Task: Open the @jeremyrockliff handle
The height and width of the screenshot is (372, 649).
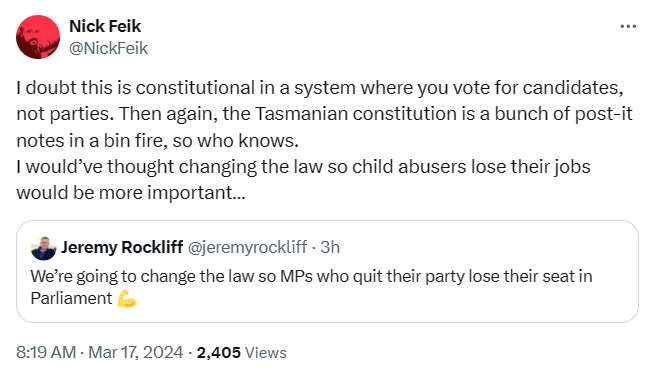Action: [248, 247]
